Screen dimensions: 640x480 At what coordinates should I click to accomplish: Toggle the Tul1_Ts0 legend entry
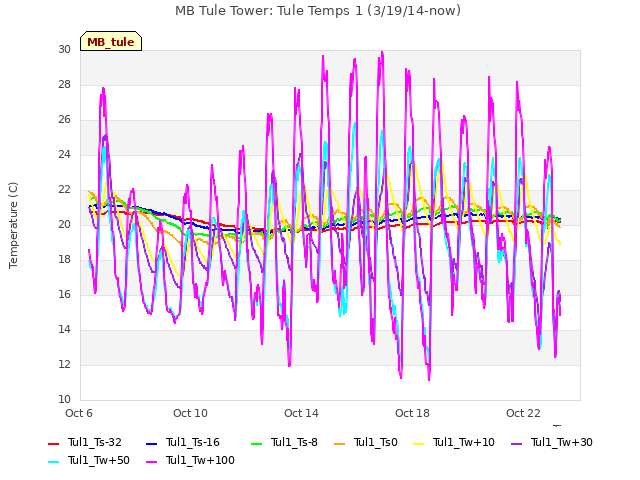click(x=366, y=442)
